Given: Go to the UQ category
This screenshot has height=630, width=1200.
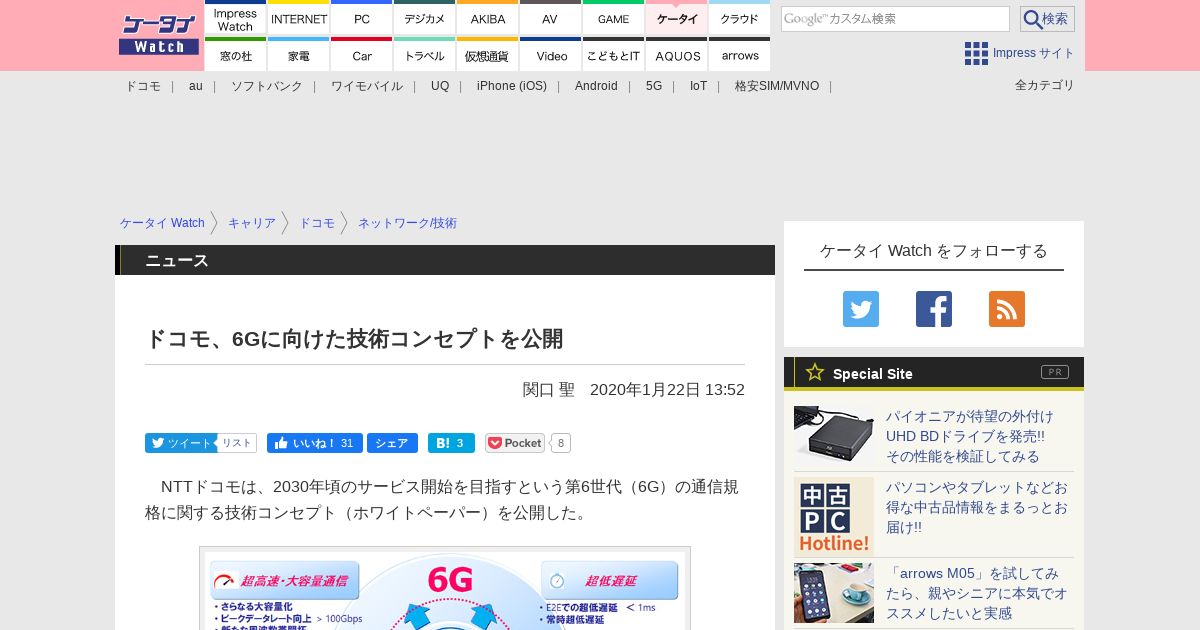Looking at the screenshot, I should 440,86.
